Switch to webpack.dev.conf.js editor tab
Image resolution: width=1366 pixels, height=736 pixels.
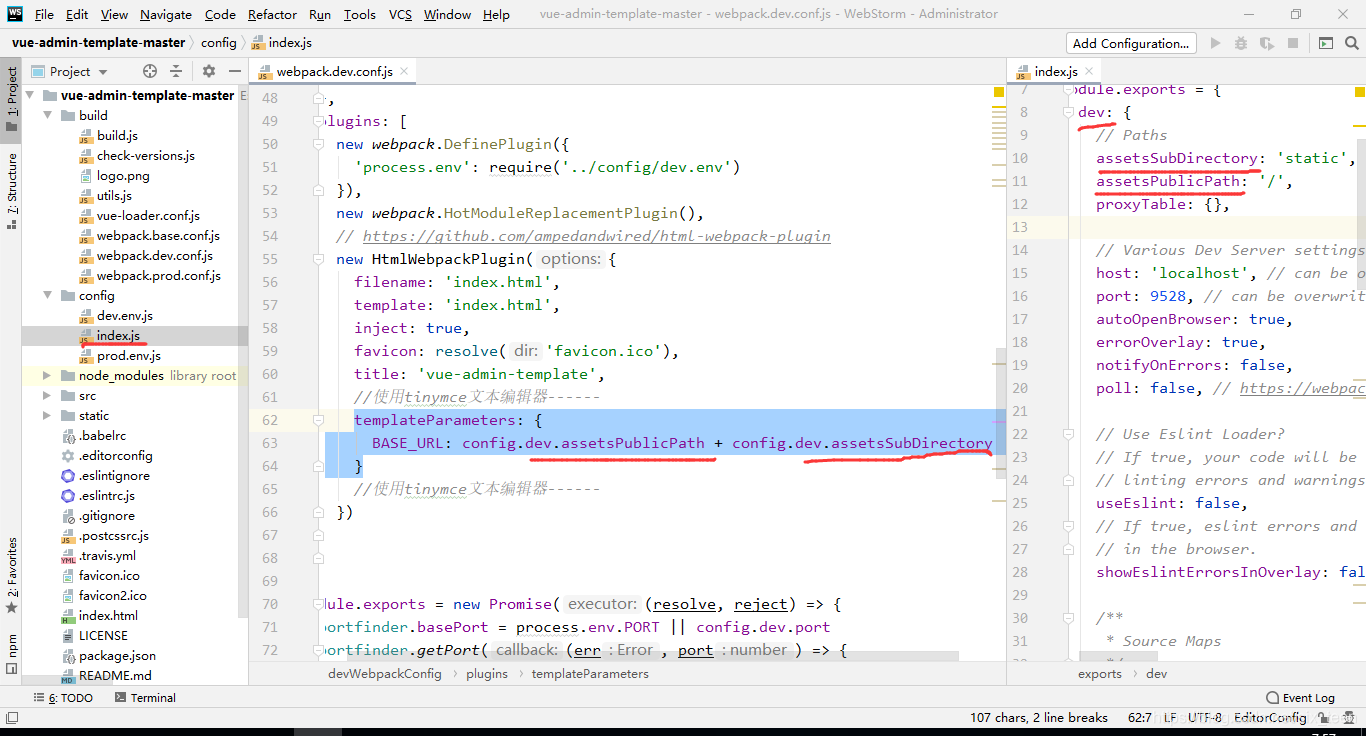coord(334,72)
